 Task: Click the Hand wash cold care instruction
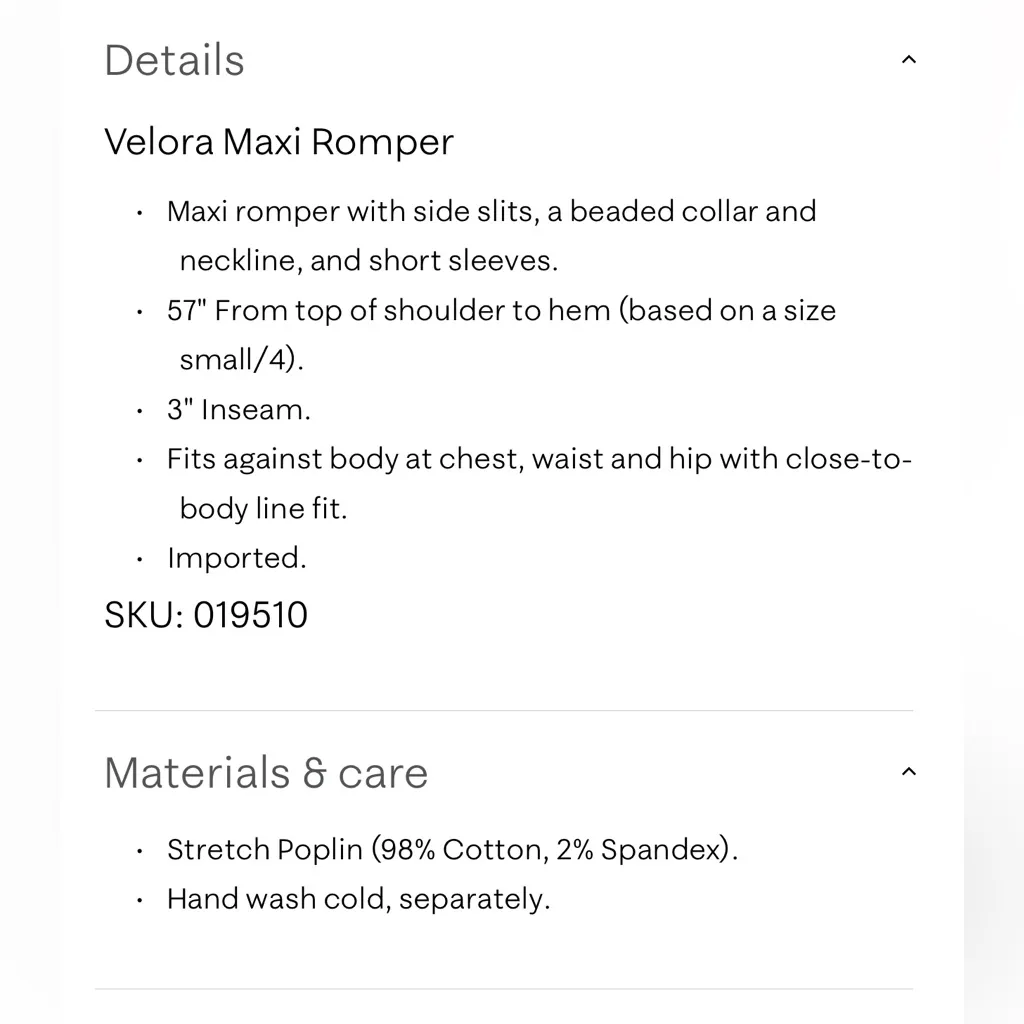[358, 899]
